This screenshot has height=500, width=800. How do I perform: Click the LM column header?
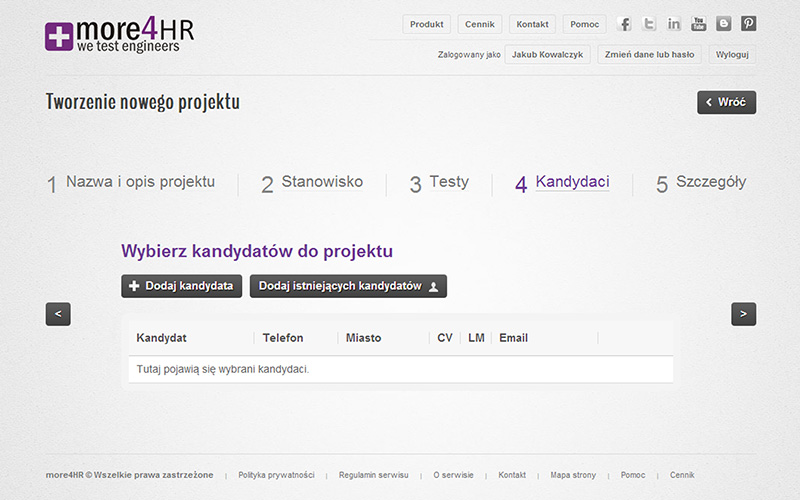click(x=476, y=338)
